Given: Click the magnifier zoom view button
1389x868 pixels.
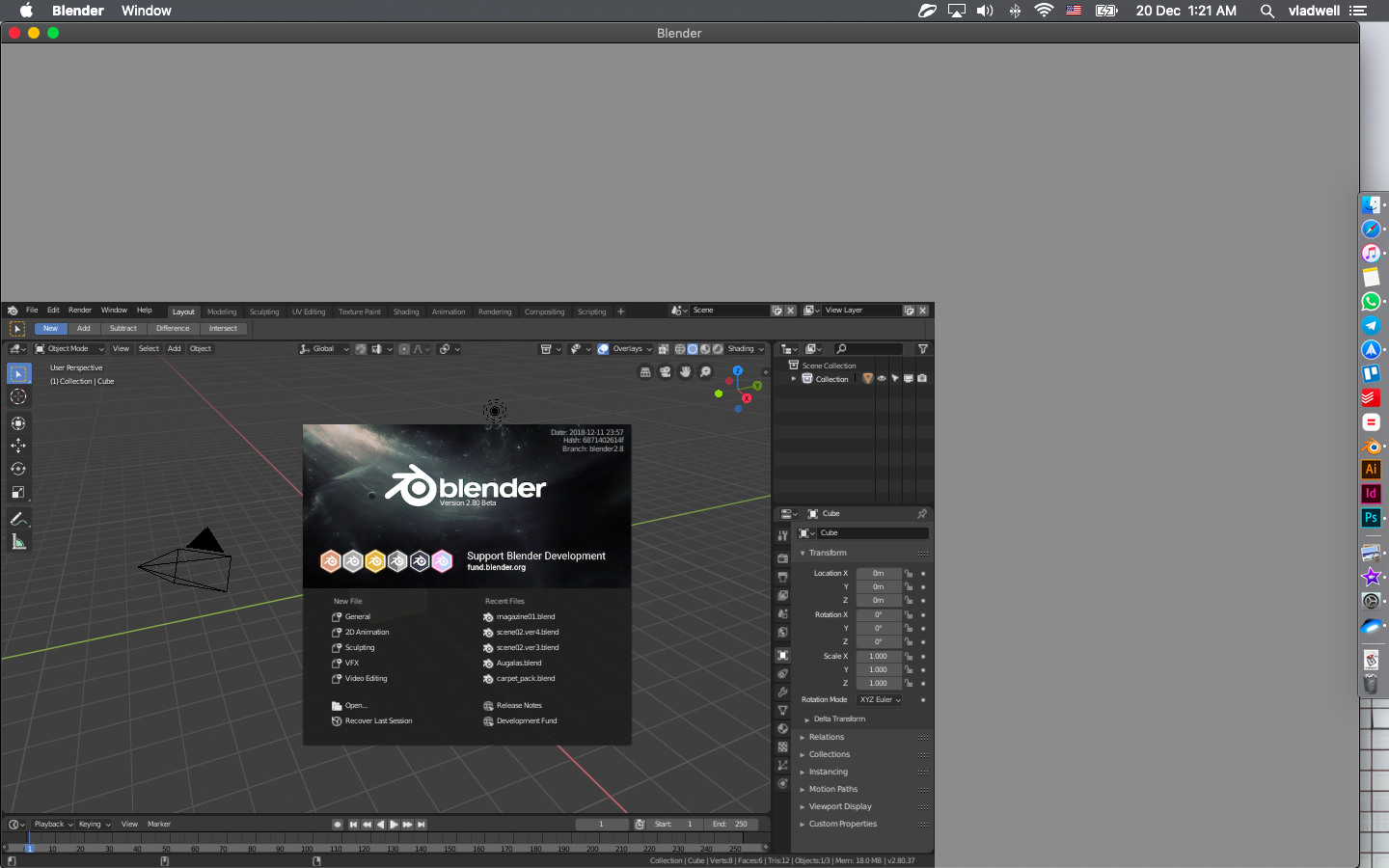Looking at the screenshot, I should coord(705,372).
